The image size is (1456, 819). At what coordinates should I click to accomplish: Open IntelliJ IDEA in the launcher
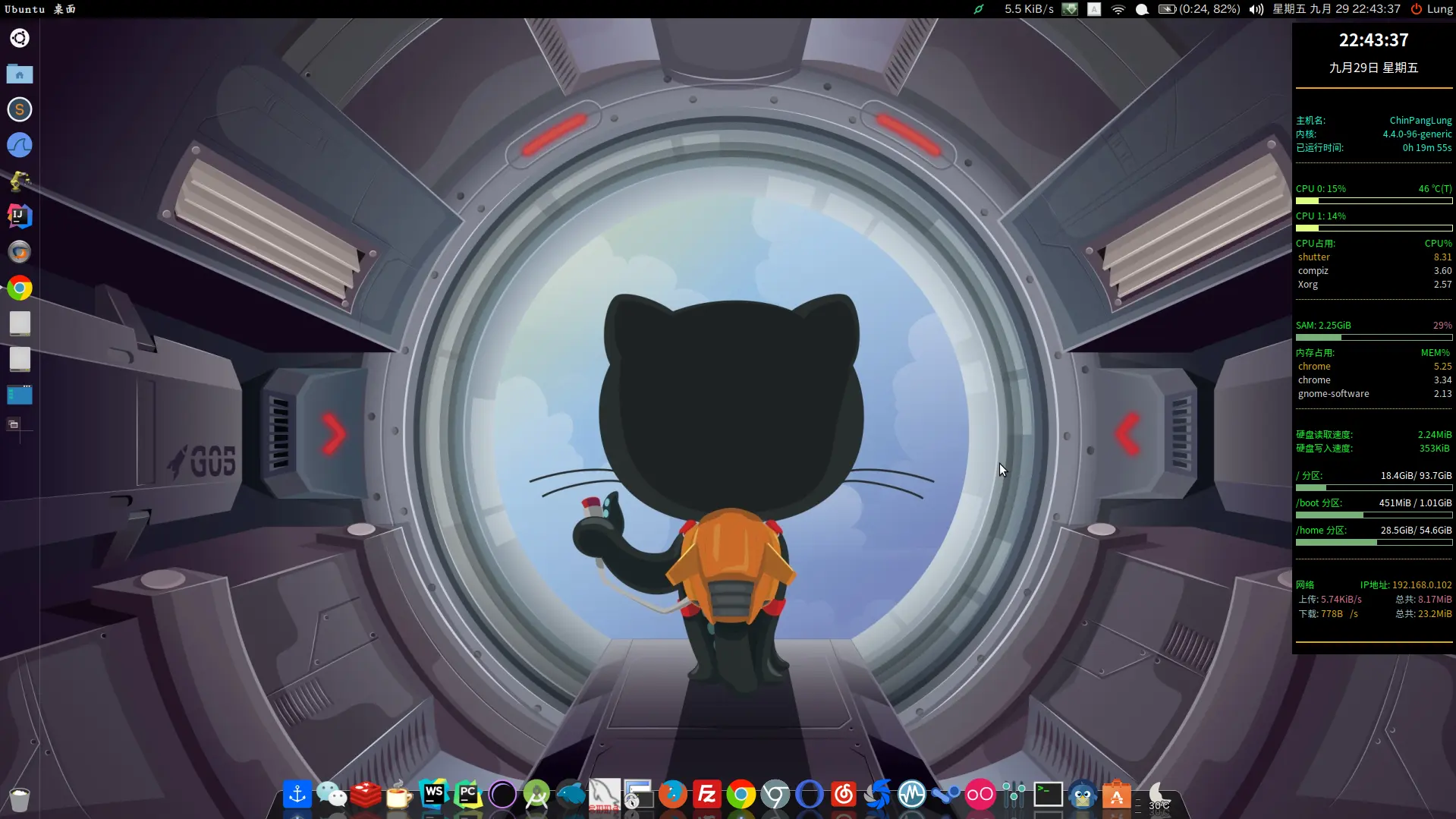[20, 216]
